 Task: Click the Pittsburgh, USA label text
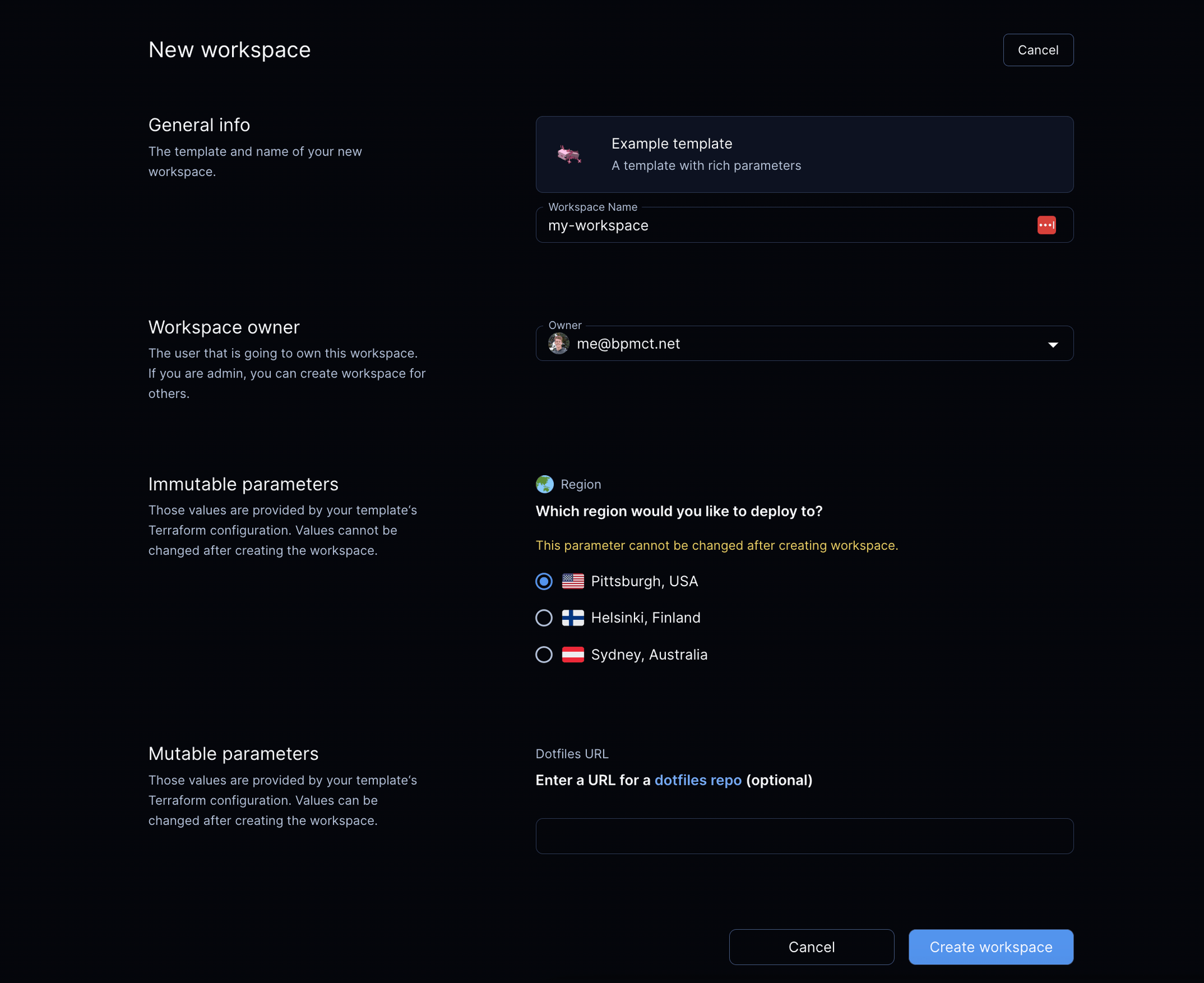point(644,581)
